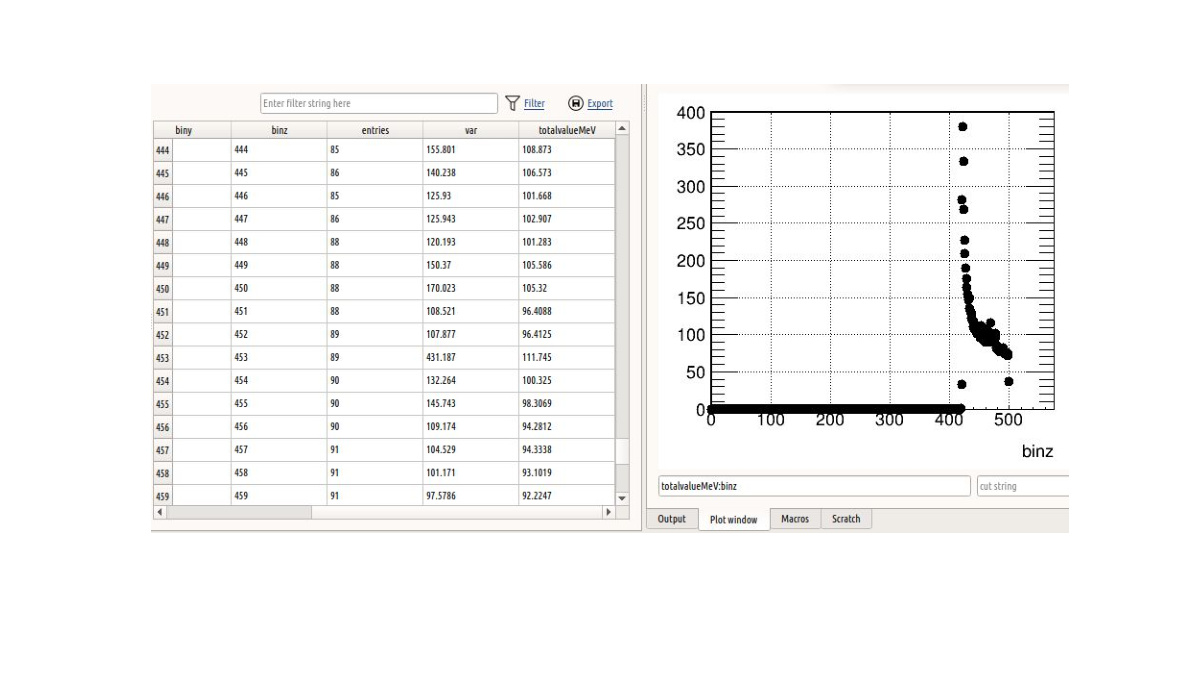The width and height of the screenshot is (1200, 675).
Task: Click the totalvalueMeV value 111.745
Action: pos(567,357)
